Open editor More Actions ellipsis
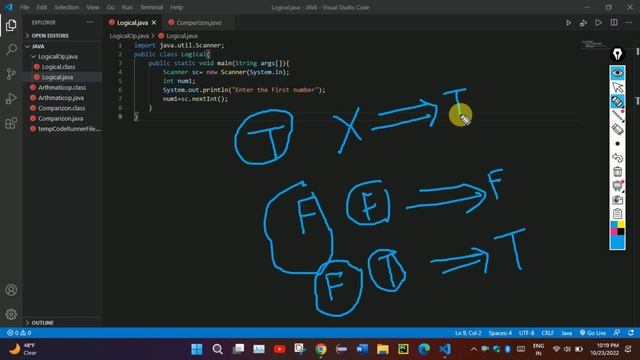Viewport: 640px width, 360px height. pyautogui.click(x=629, y=22)
